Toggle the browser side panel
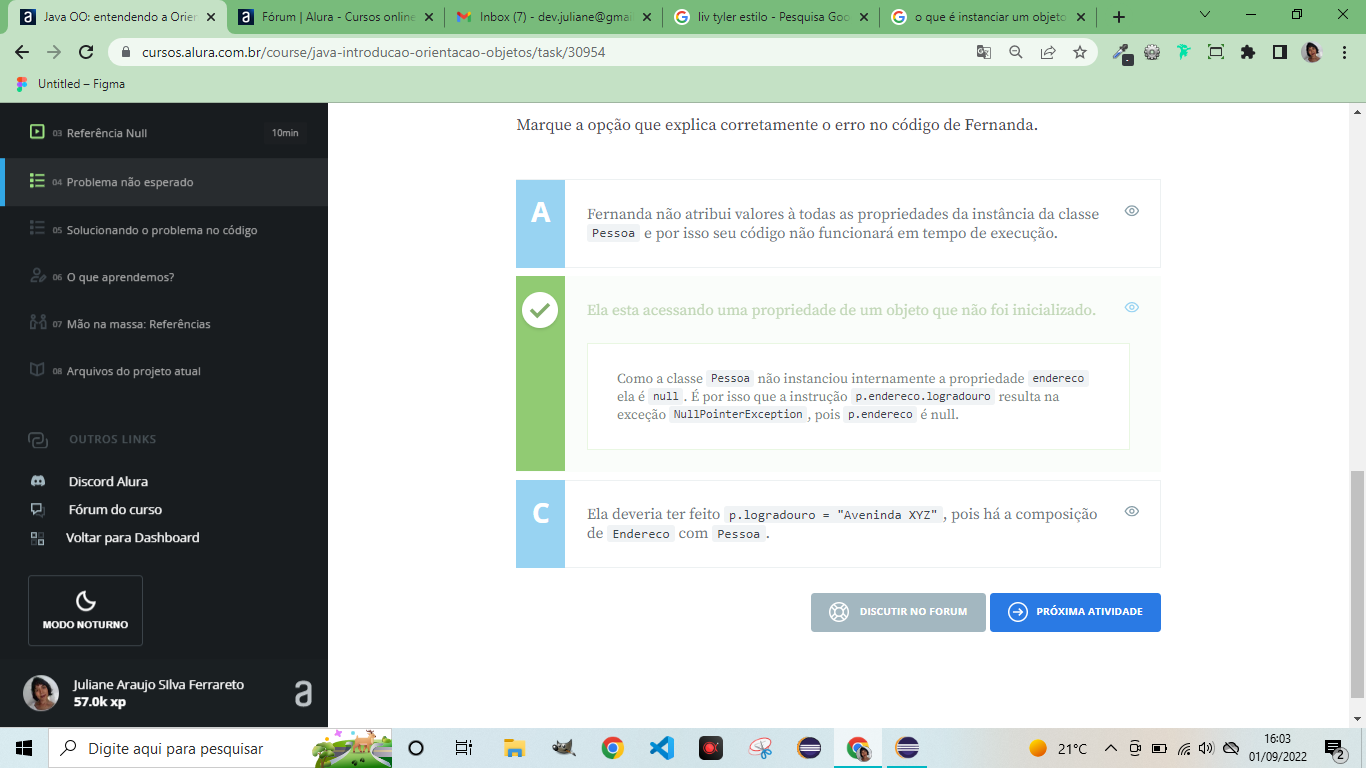 click(x=1280, y=52)
